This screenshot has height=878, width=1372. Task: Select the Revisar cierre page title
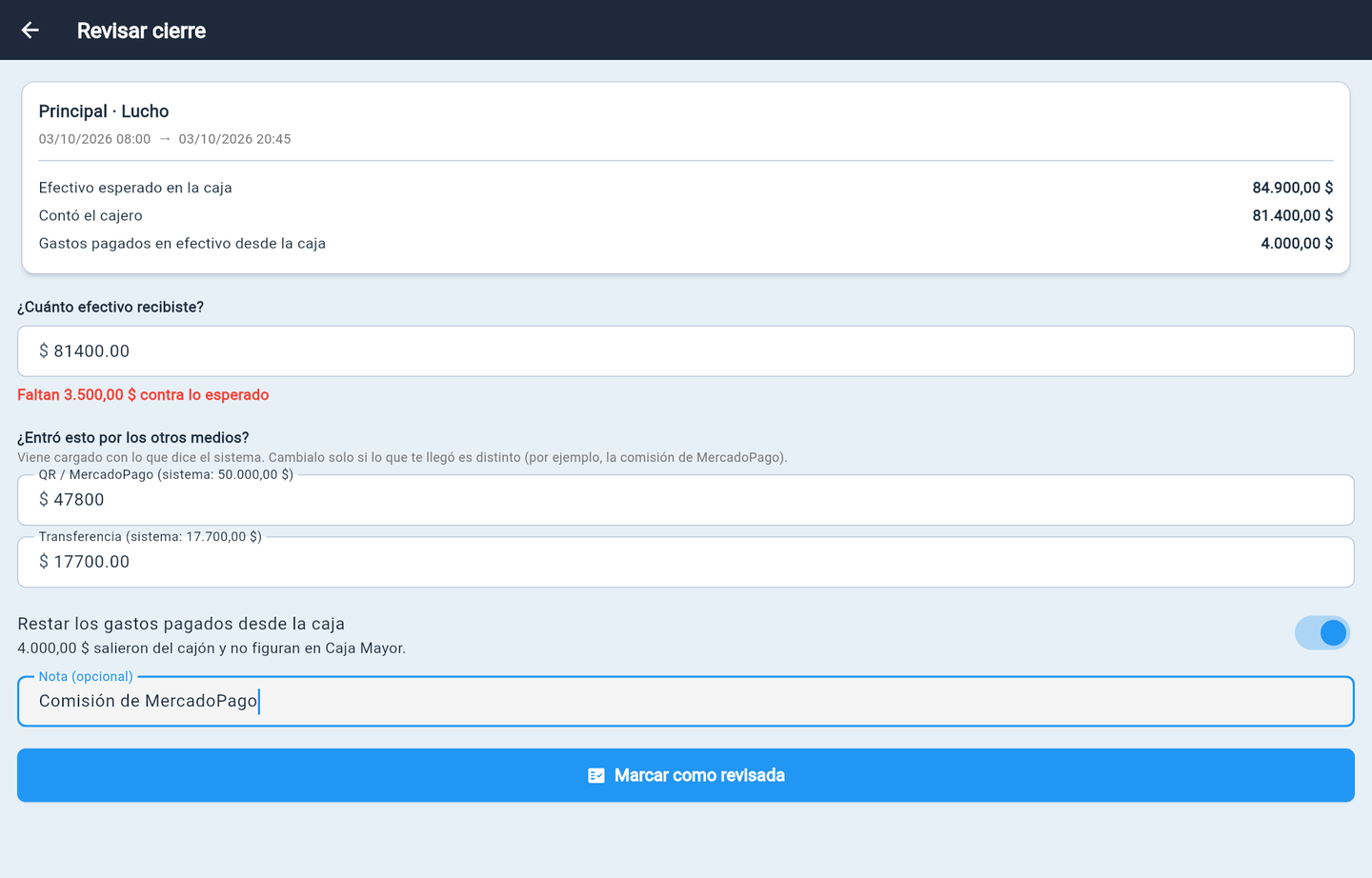pos(141,30)
